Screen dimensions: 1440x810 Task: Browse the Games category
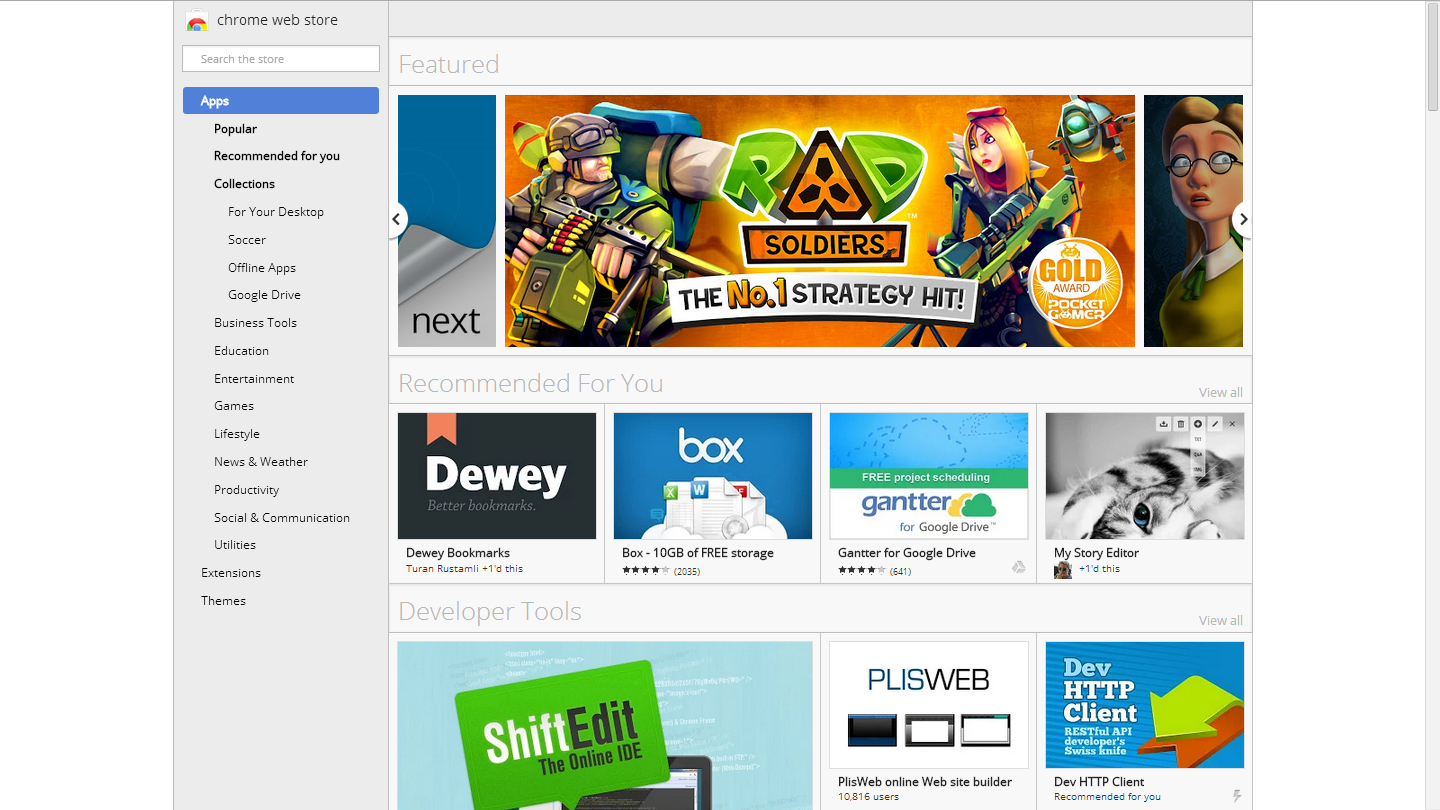point(234,406)
